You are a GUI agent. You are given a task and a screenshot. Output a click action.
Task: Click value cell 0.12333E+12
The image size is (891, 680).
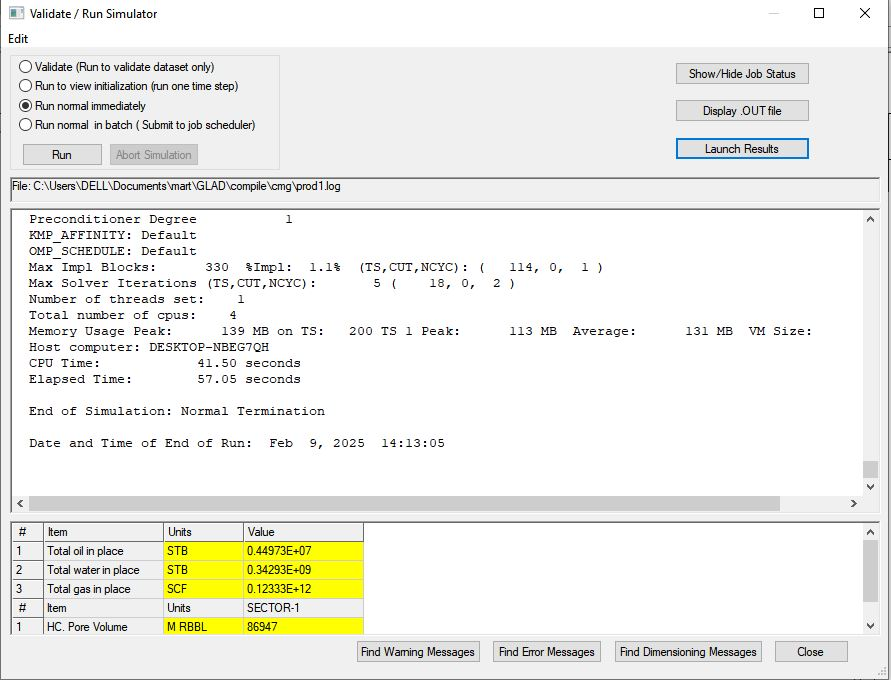pos(303,589)
